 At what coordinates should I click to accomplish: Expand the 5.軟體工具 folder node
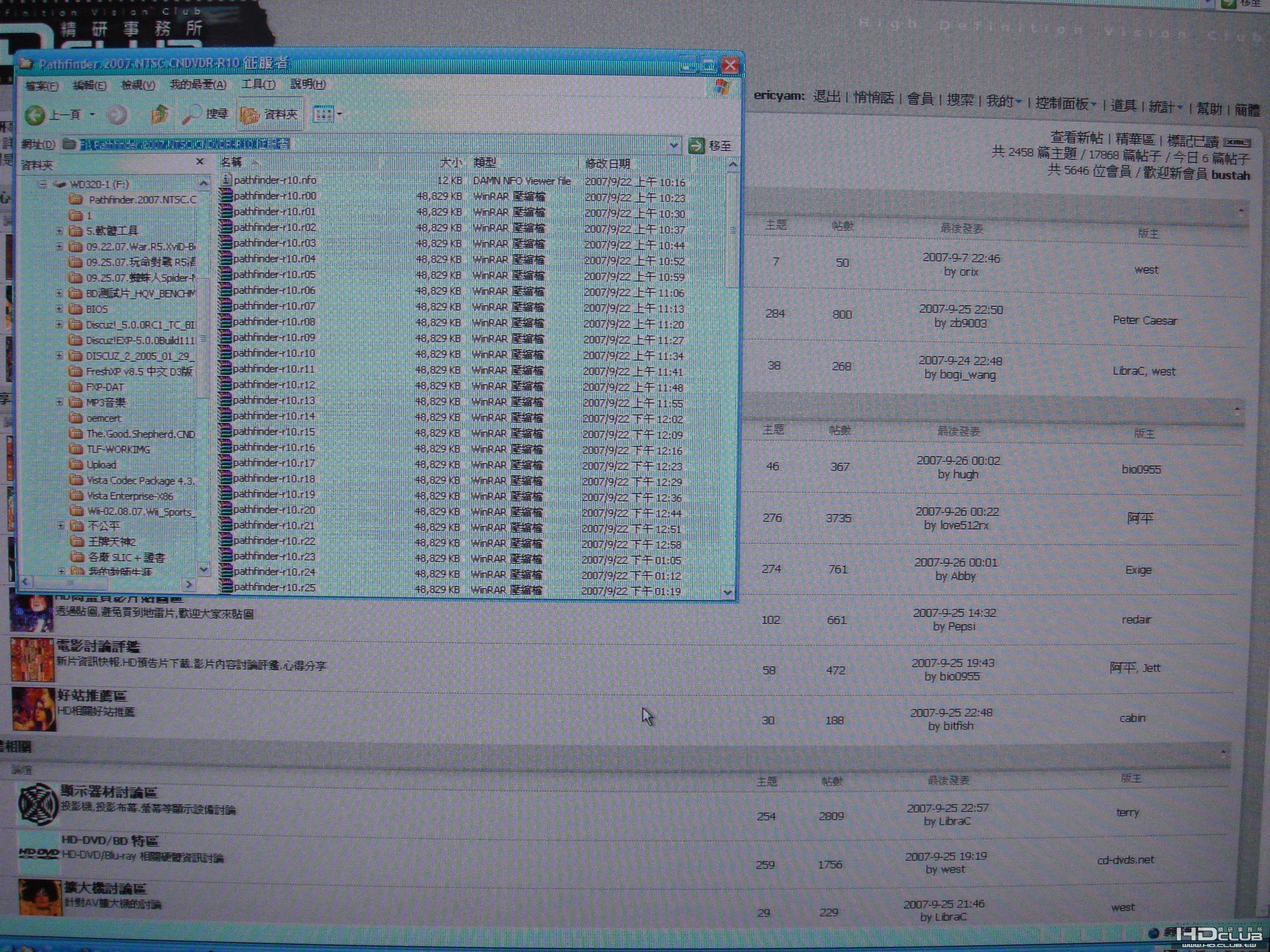click(60, 231)
